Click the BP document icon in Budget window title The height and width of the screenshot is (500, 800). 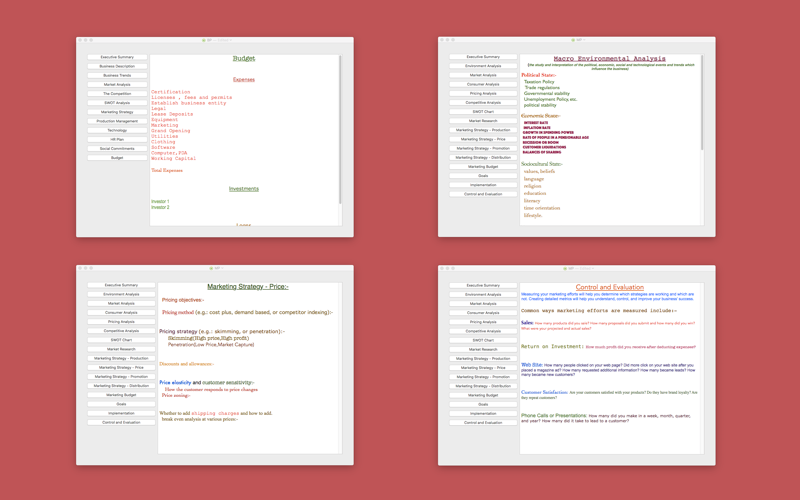[204, 40]
